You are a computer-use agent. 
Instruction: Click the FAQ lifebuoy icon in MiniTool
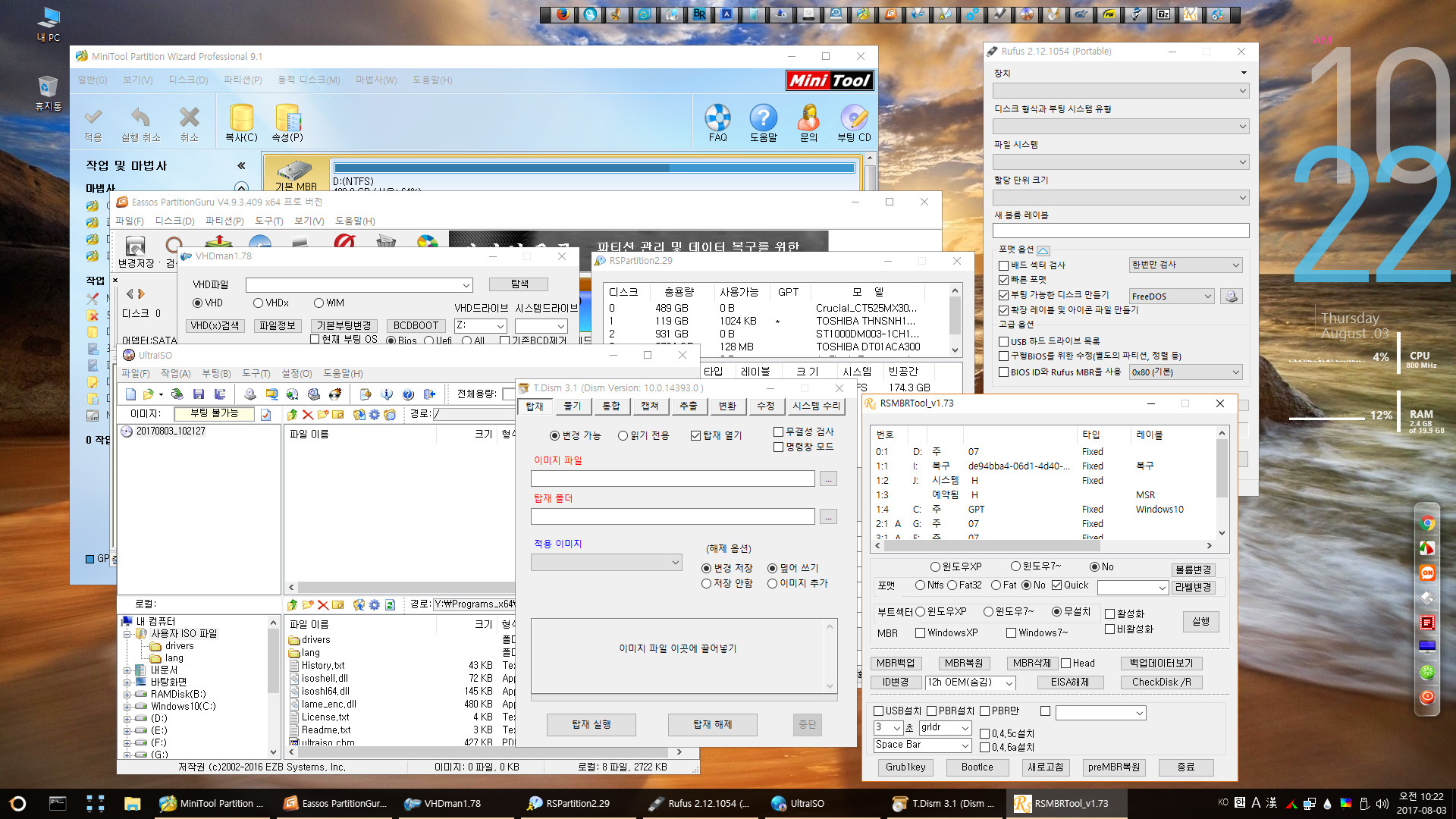coord(717,118)
